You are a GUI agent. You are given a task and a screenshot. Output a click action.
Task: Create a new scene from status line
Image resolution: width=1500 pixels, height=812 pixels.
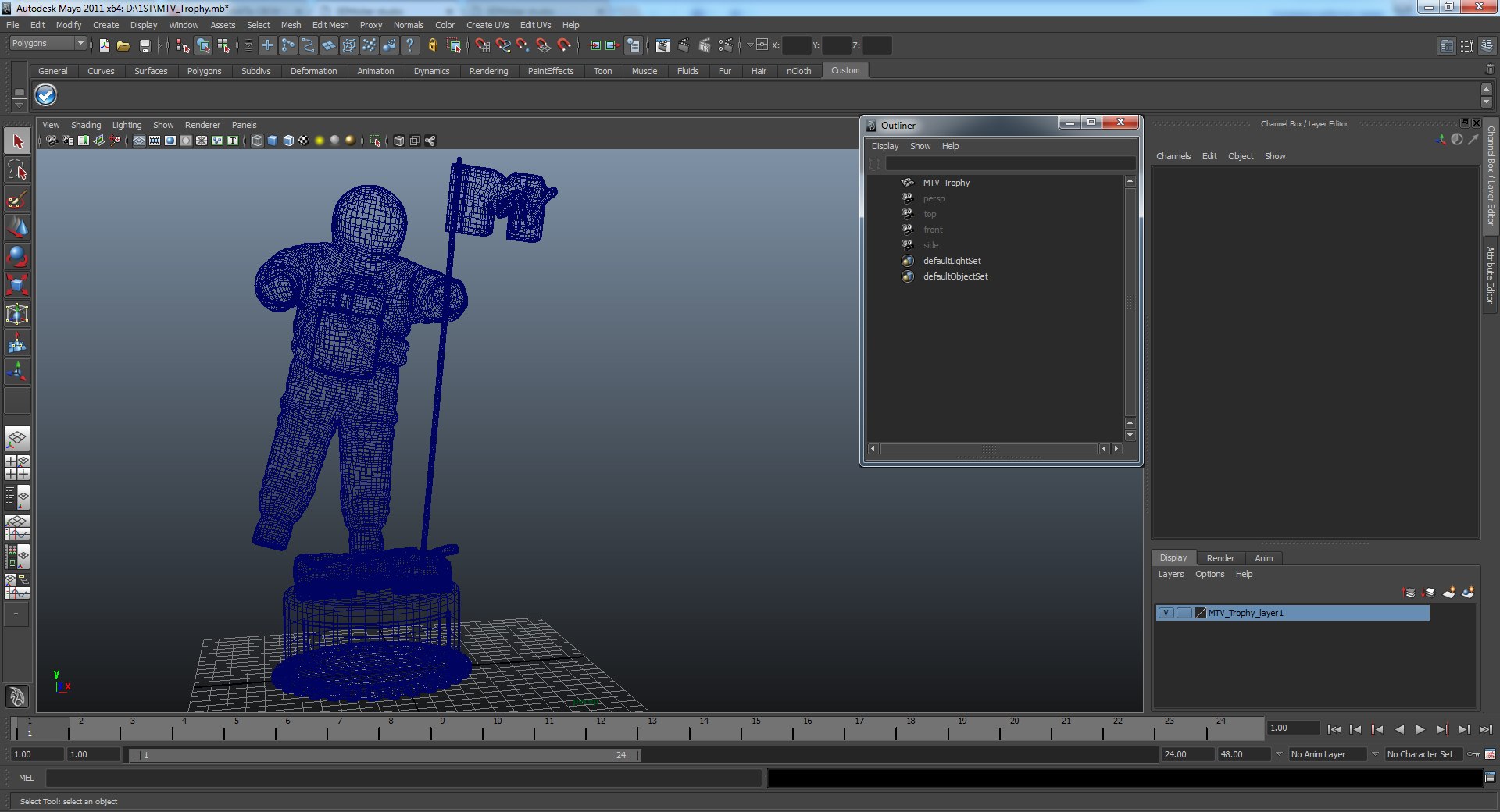click(x=104, y=45)
